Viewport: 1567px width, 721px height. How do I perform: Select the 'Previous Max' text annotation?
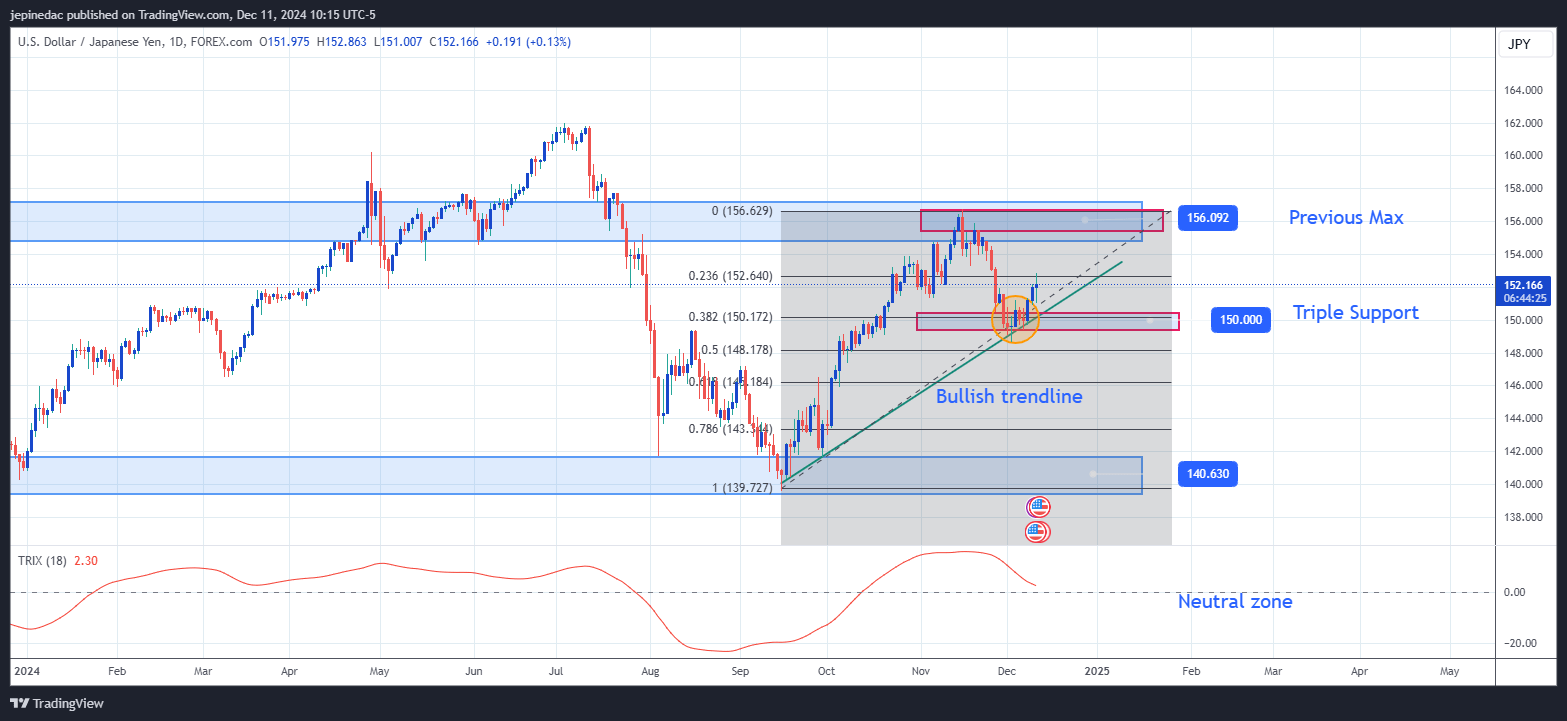point(1346,217)
